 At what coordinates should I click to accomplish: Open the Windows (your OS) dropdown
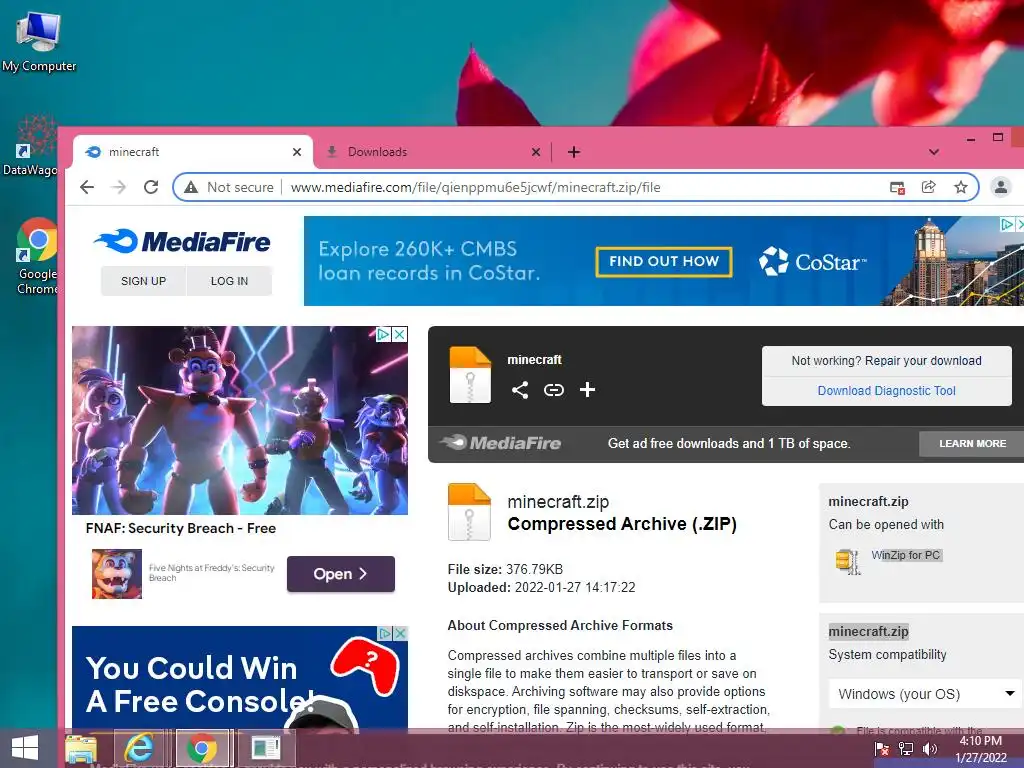925,694
